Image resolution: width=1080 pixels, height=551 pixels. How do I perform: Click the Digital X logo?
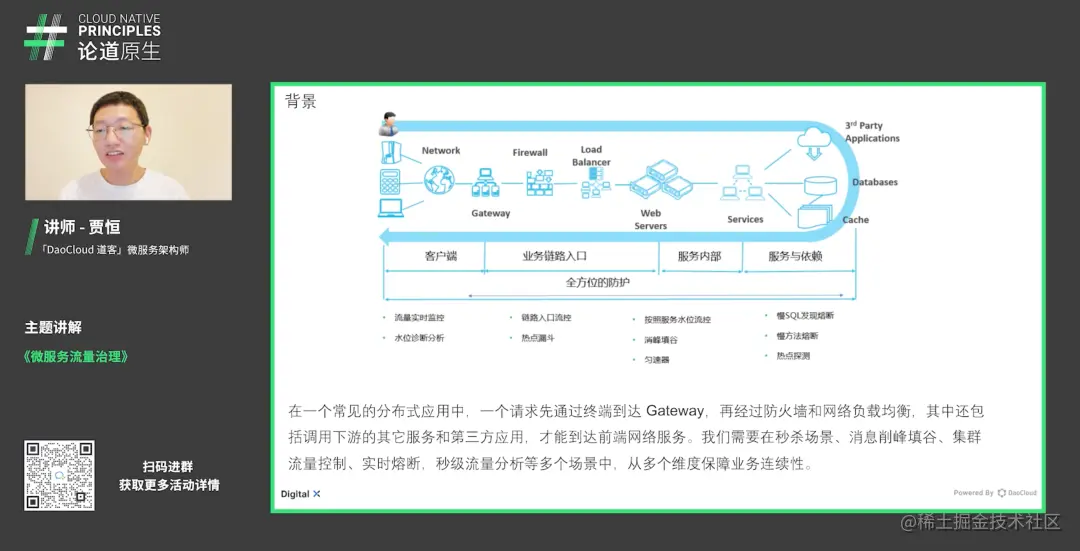click(301, 494)
